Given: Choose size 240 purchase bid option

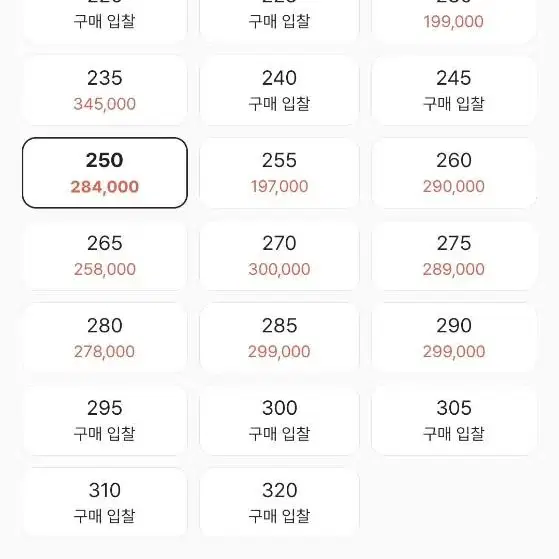Looking at the screenshot, I should tap(279, 90).
